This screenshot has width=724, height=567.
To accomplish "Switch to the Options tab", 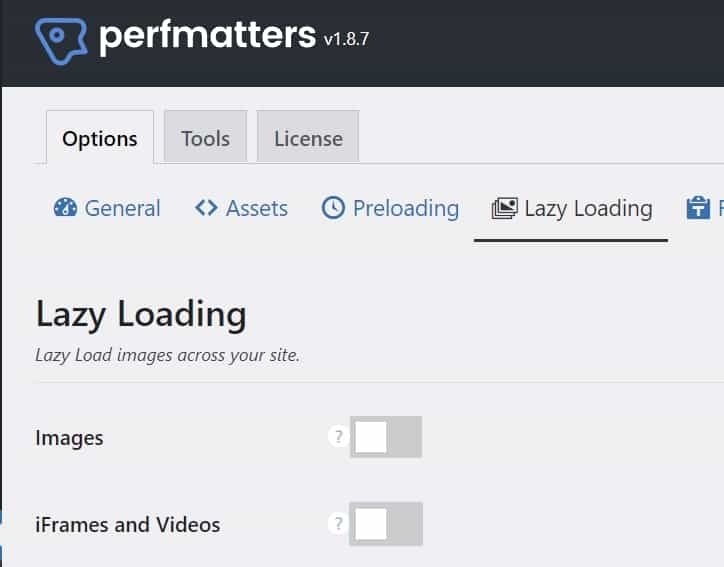I will pyautogui.click(x=99, y=139).
